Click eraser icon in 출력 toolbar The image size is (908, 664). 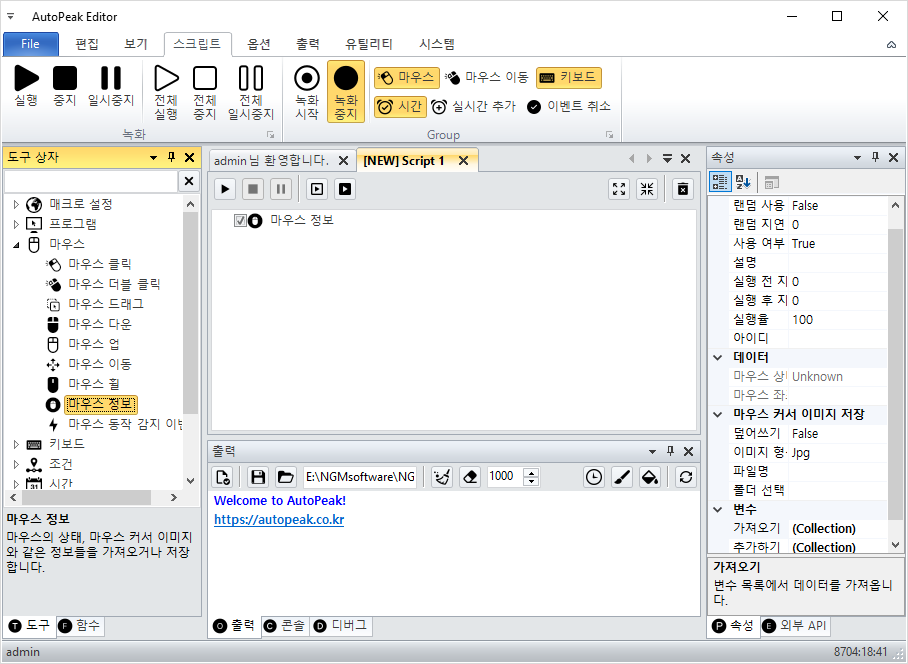click(470, 477)
